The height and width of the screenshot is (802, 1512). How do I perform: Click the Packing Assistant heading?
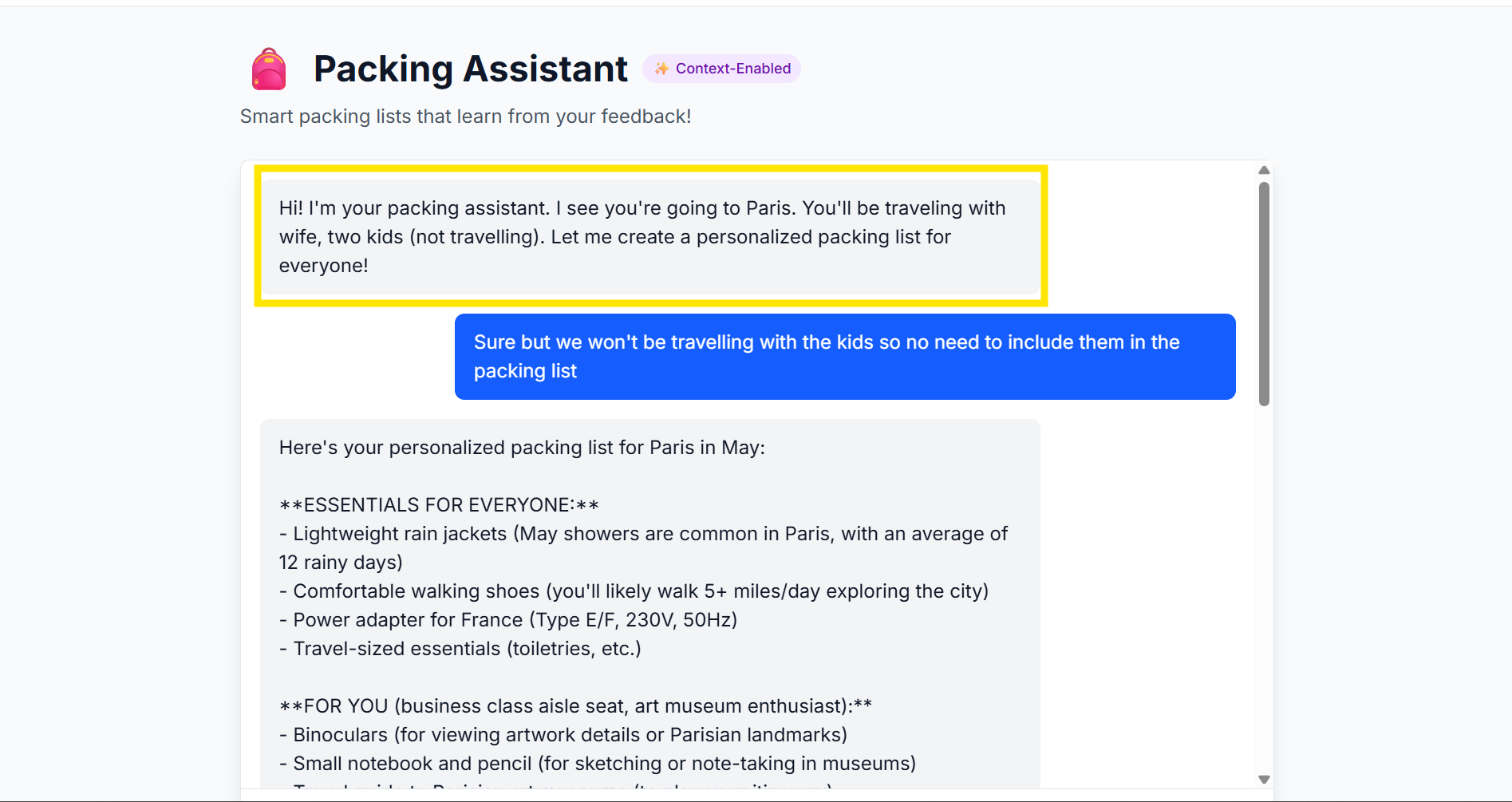tap(470, 69)
